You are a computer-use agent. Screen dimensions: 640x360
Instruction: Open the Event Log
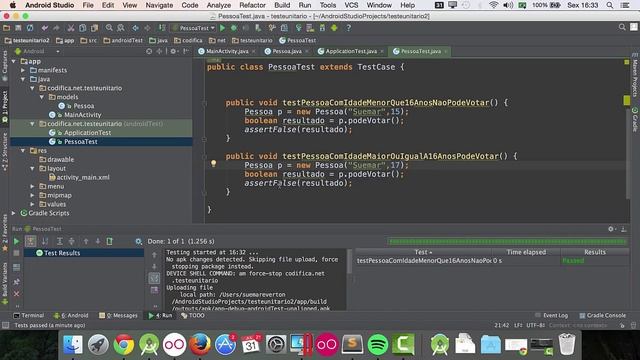(551, 316)
